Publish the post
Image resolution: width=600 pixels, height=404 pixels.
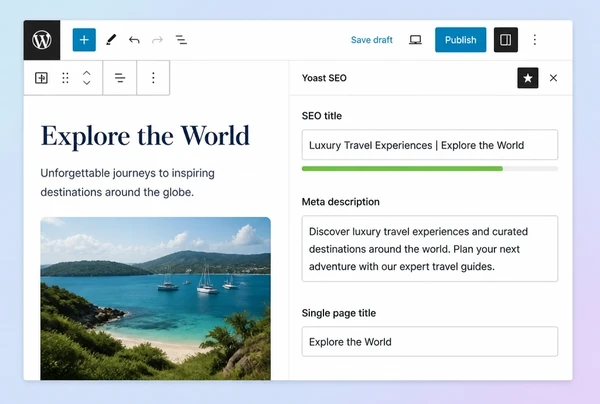pyautogui.click(x=460, y=40)
